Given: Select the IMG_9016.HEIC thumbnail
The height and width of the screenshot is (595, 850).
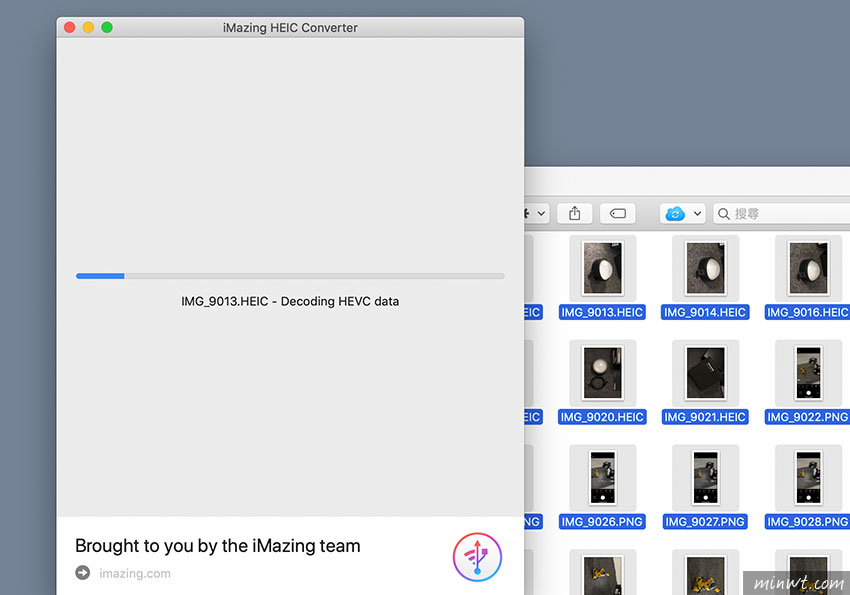Looking at the screenshot, I should coord(808,268).
